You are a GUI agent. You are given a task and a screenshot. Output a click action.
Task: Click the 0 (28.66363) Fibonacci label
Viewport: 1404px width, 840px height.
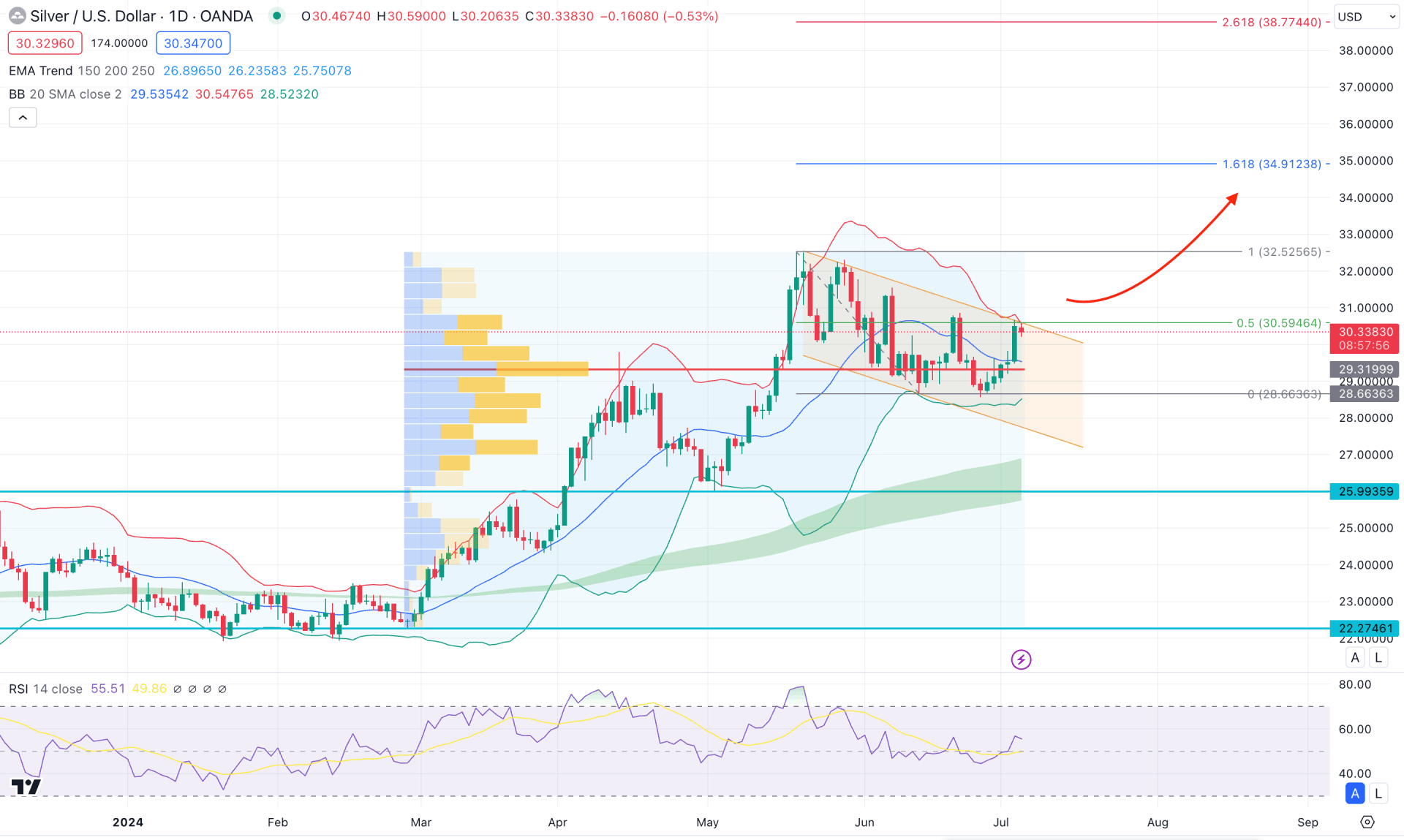coord(1284,395)
